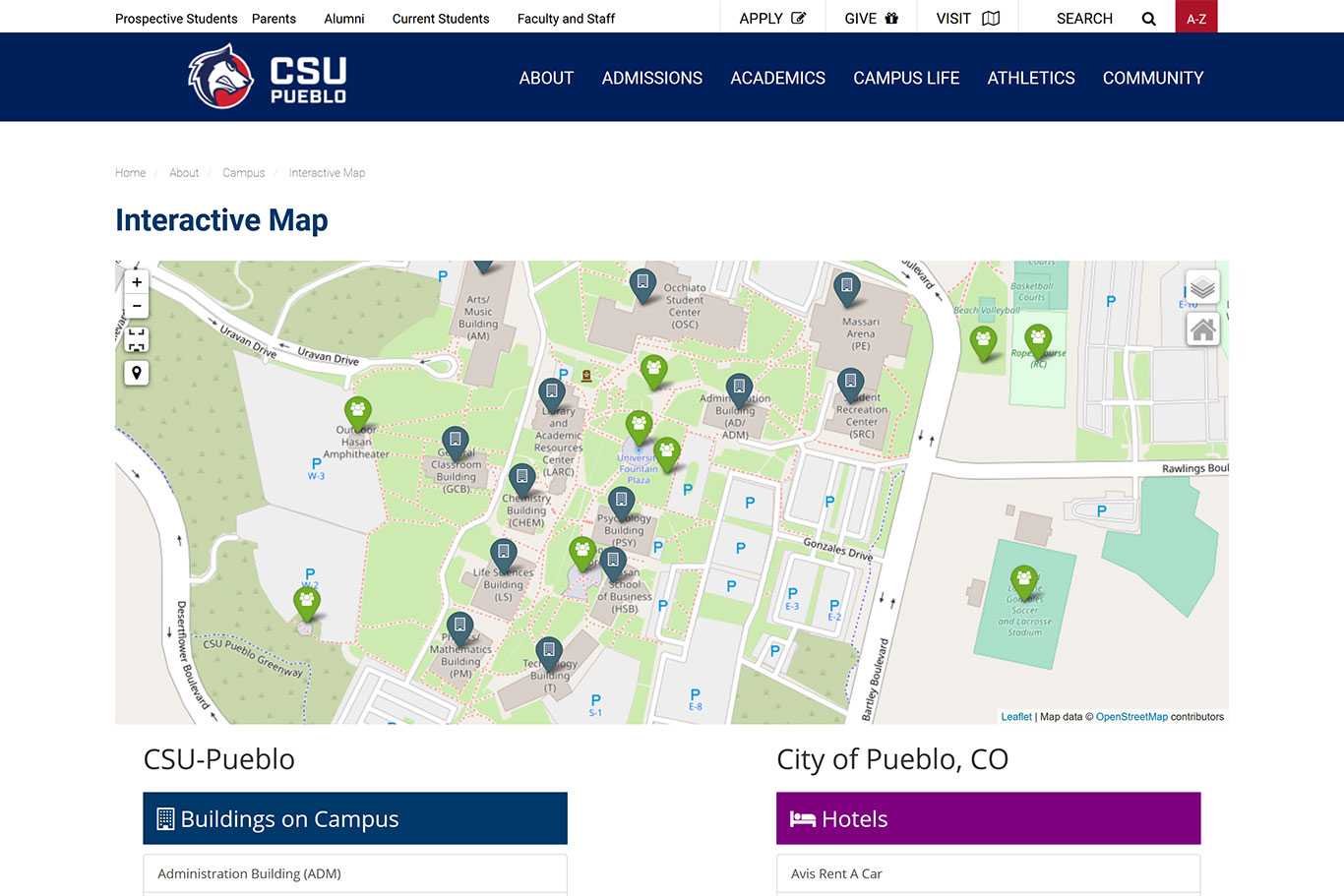Go to Faculty and Staff page

566,19
